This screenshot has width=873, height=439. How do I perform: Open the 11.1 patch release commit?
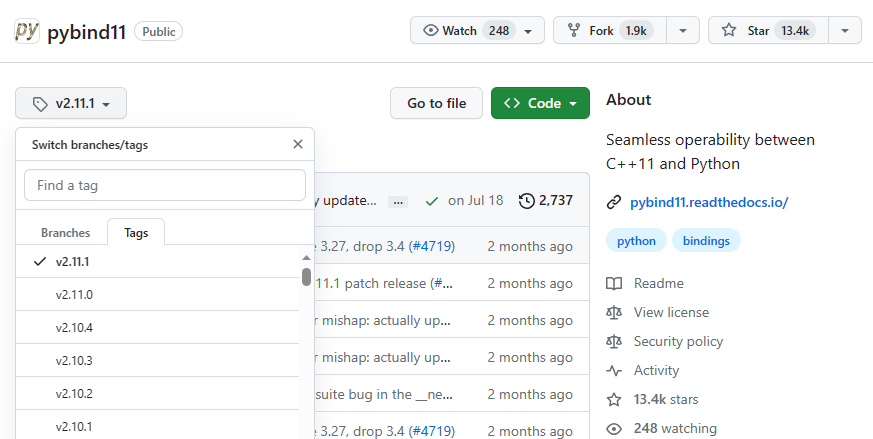(x=384, y=283)
